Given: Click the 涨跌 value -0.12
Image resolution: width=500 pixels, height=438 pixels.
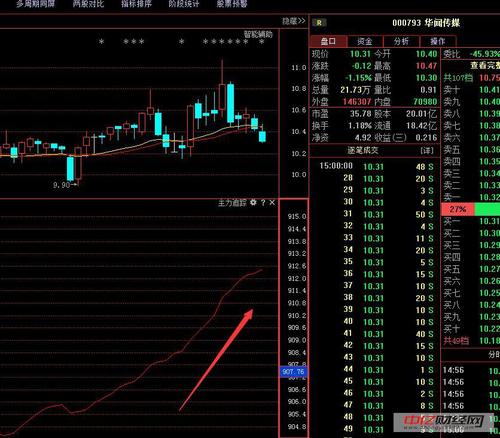Looking at the screenshot, I should [361, 66].
